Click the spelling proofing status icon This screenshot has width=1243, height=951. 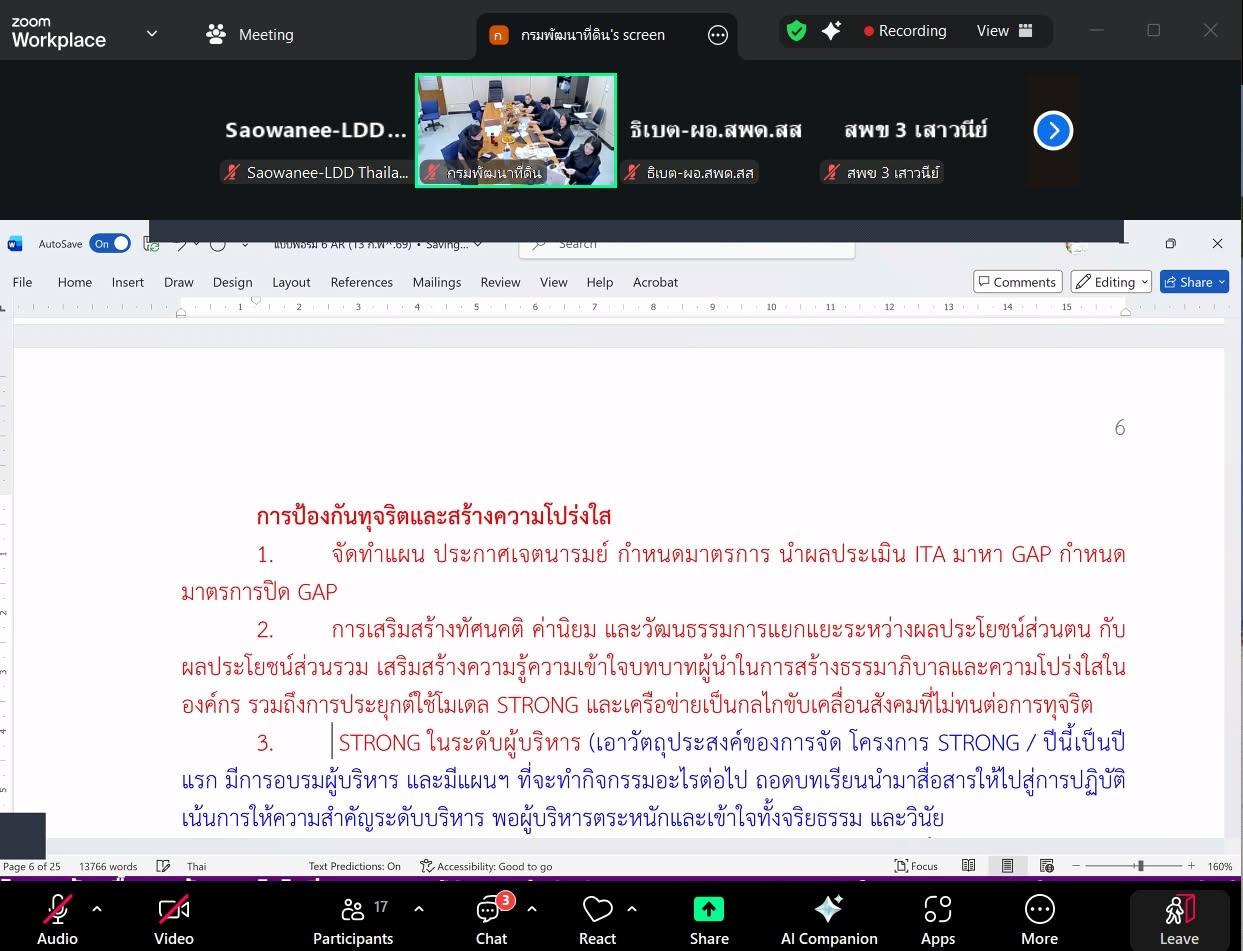[x=163, y=866]
